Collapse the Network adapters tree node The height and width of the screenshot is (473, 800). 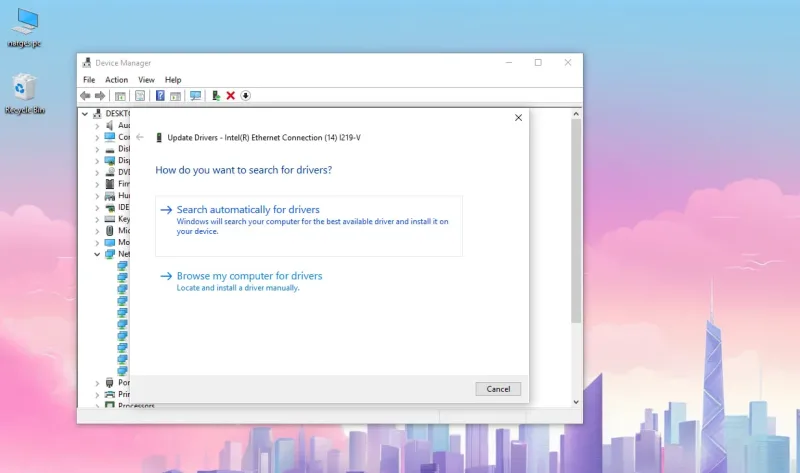97,254
